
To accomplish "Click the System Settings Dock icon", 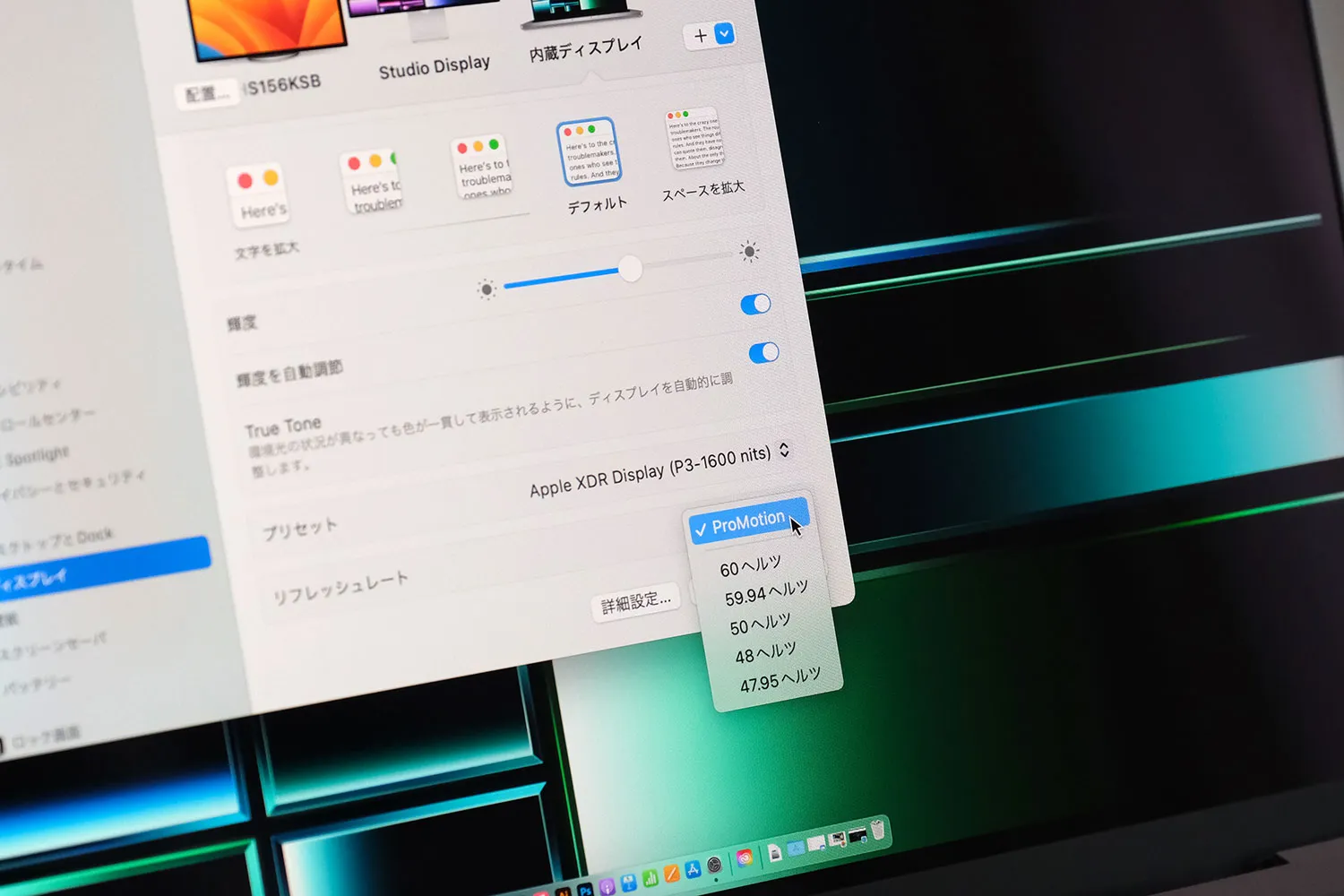I will click(714, 865).
